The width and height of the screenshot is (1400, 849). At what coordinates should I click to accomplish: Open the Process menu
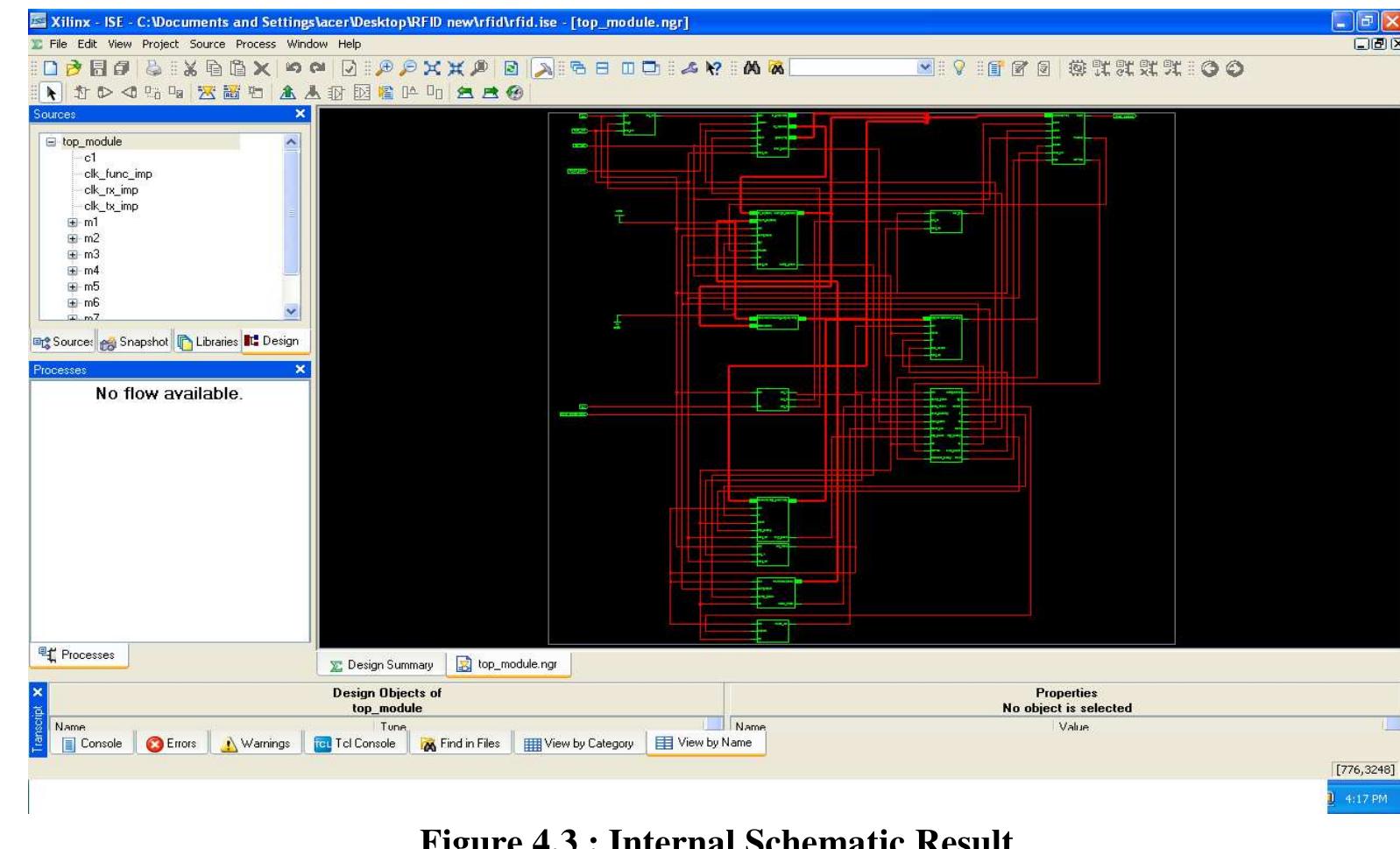[x=256, y=44]
